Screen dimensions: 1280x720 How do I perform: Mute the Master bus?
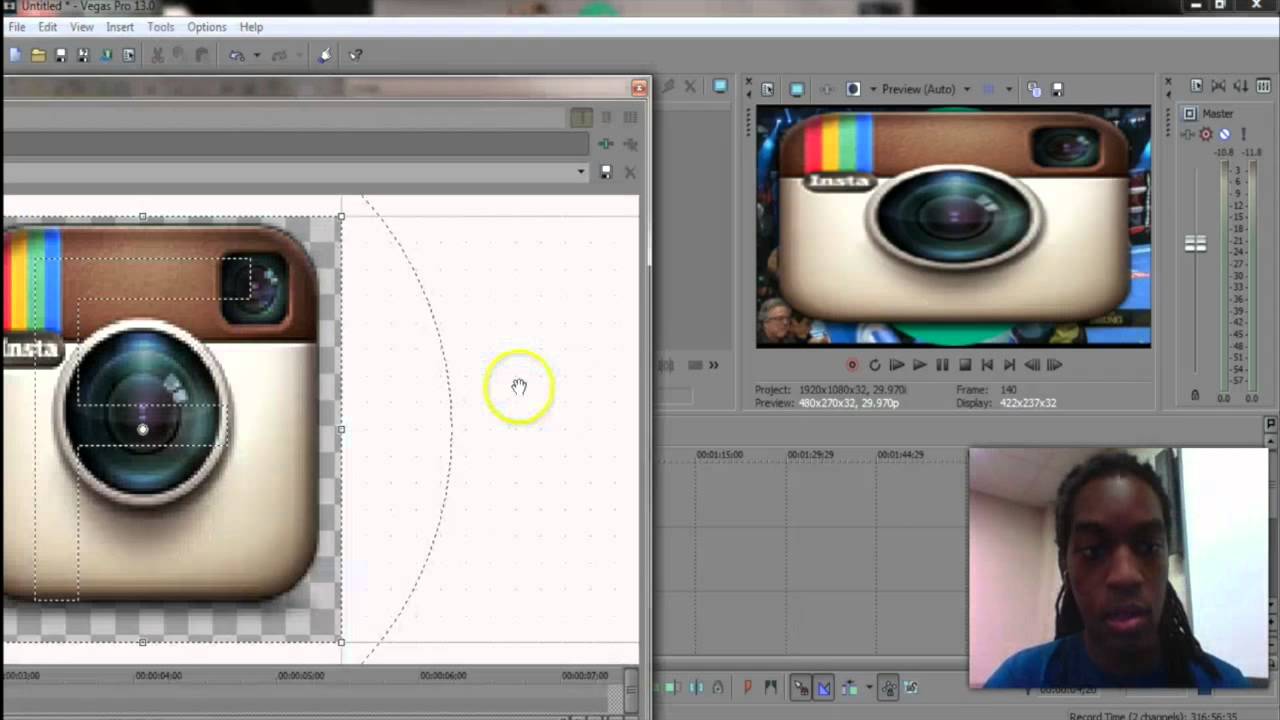click(1224, 134)
